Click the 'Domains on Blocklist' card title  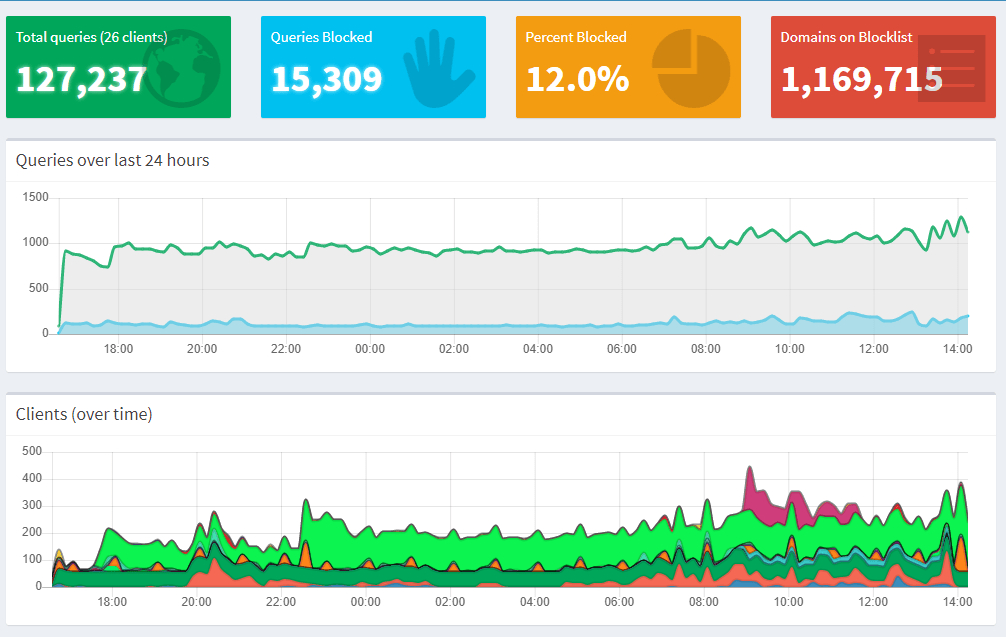point(846,37)
